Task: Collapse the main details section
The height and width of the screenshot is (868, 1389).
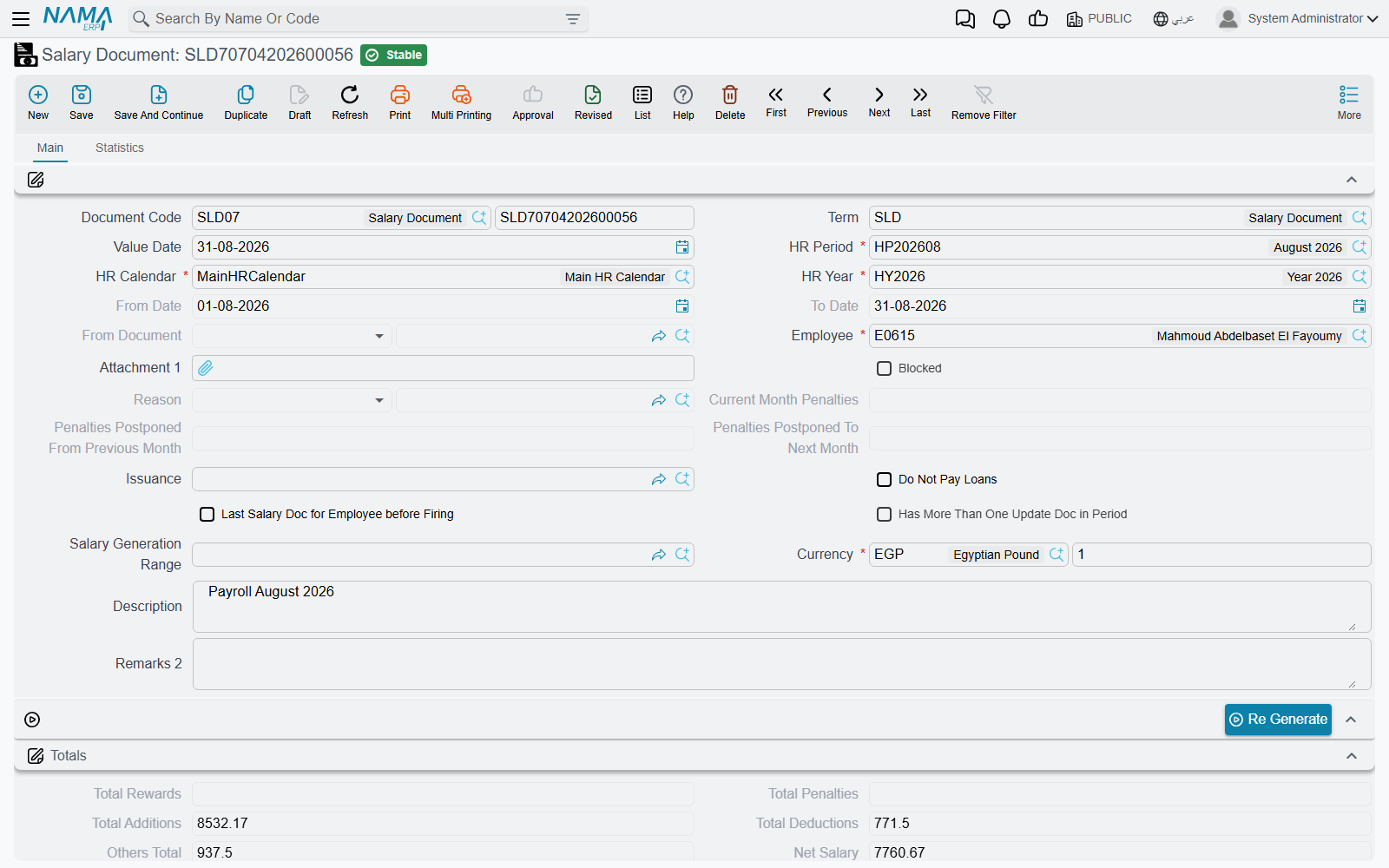Action: click(1352, 180)
